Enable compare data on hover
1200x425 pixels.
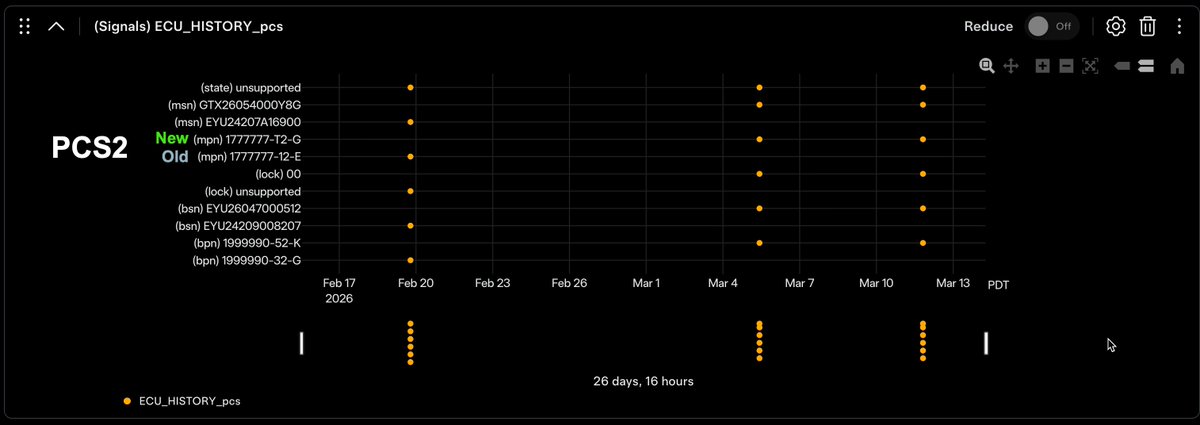[x=1146, y=66]
